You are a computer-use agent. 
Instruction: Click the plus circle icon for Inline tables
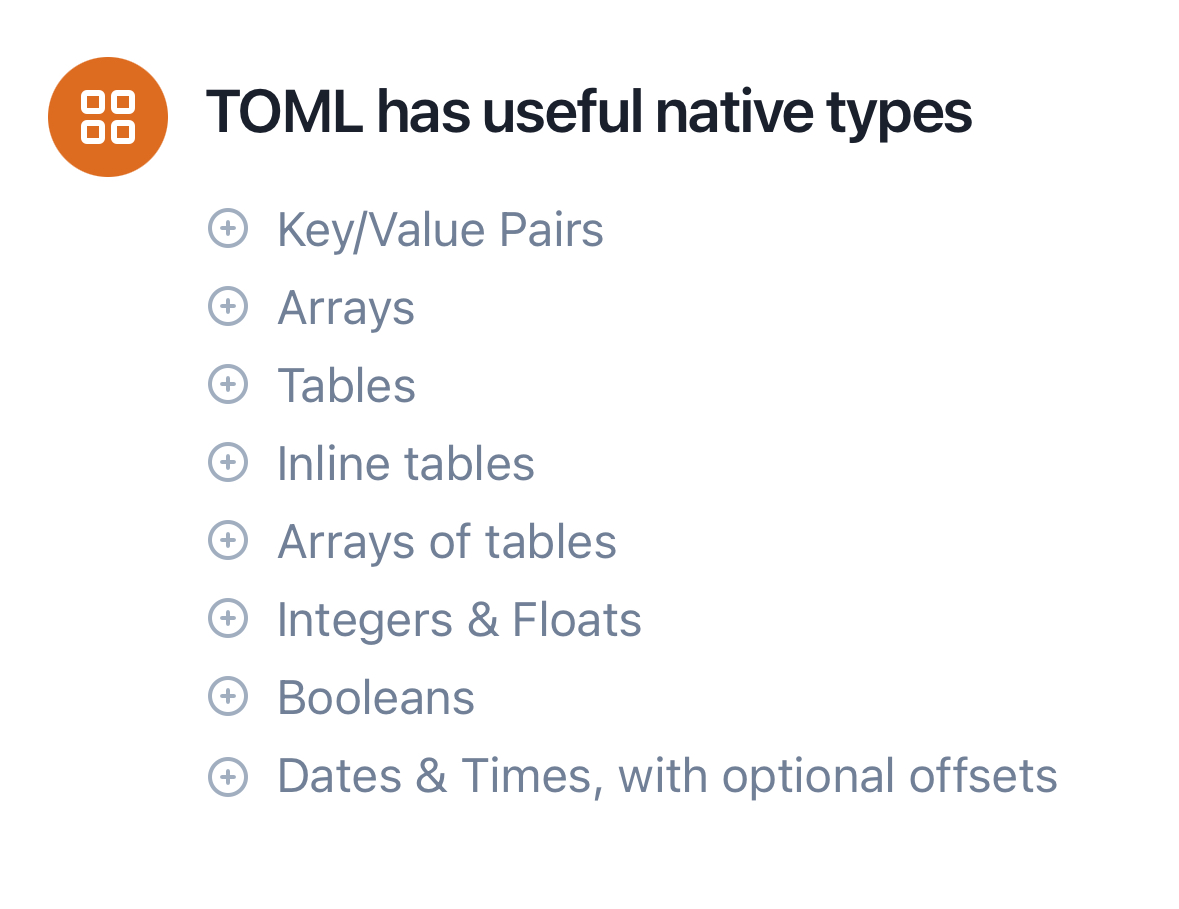click(228, 462)
